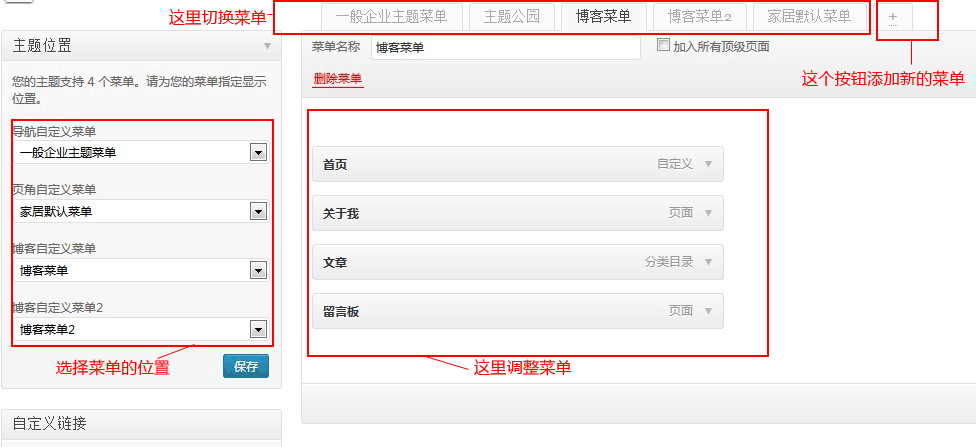Viewport: 976px width, 447px height.
Task: Open the 家居默认菜单 tab
Action: pos(808,17)
